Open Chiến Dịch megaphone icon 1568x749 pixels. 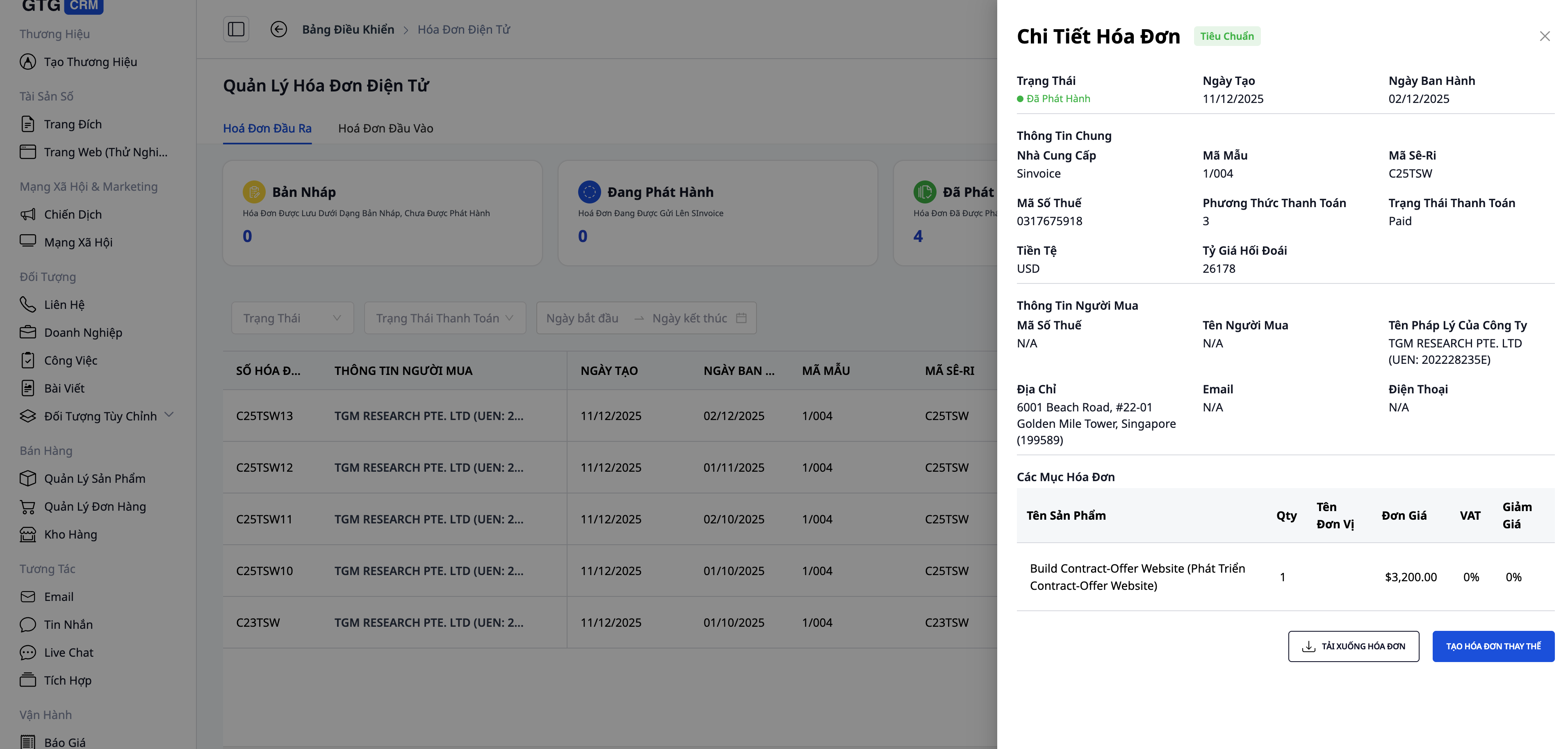pyautogui.click(x=27, y=215)
